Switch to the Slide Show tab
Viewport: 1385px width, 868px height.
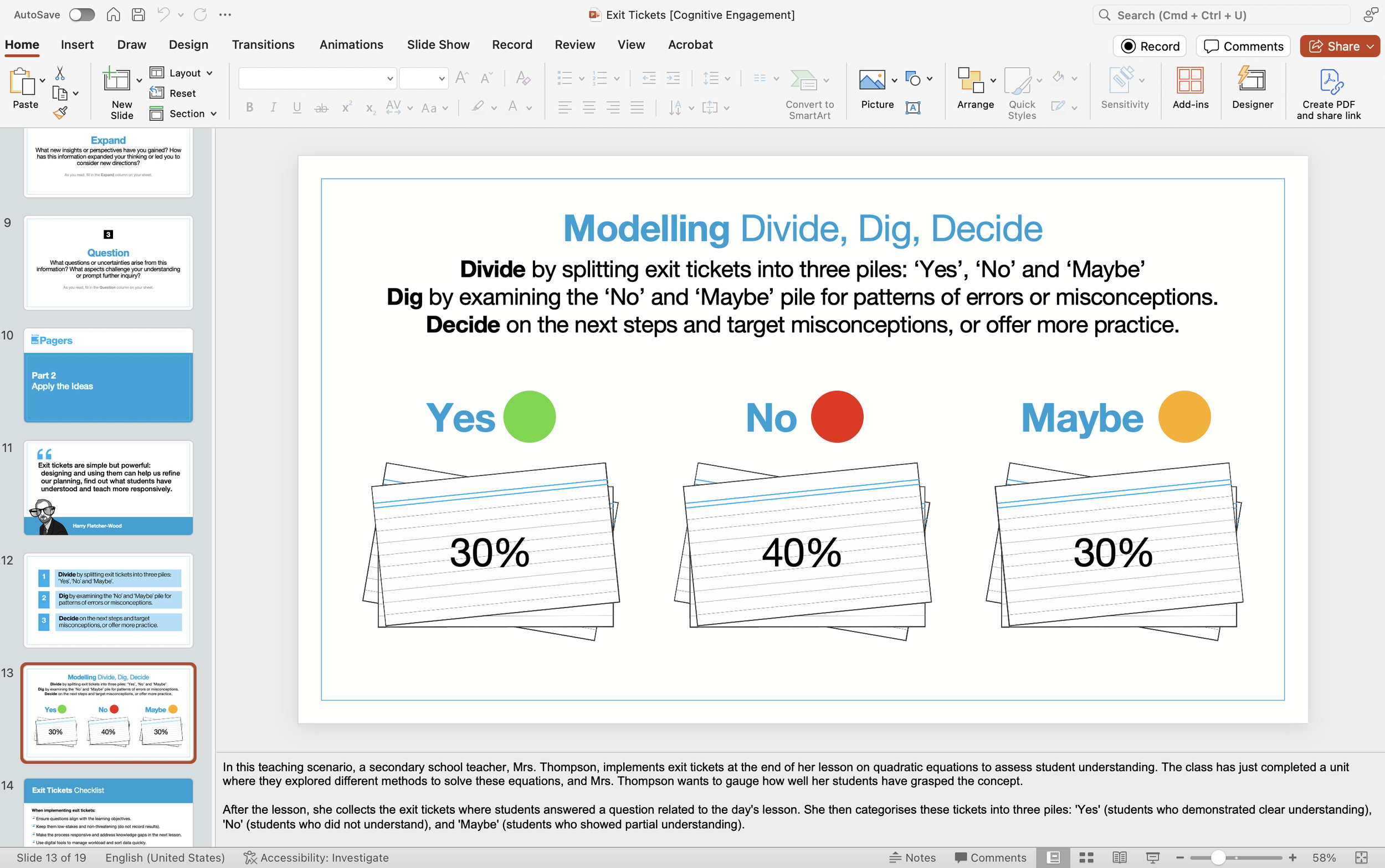438,45
